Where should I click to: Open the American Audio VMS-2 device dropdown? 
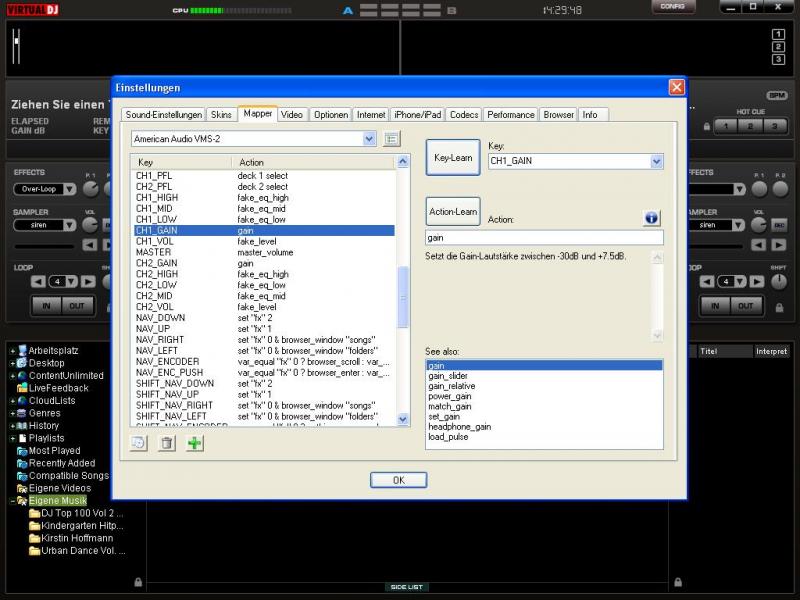click(x=370, y=139)
